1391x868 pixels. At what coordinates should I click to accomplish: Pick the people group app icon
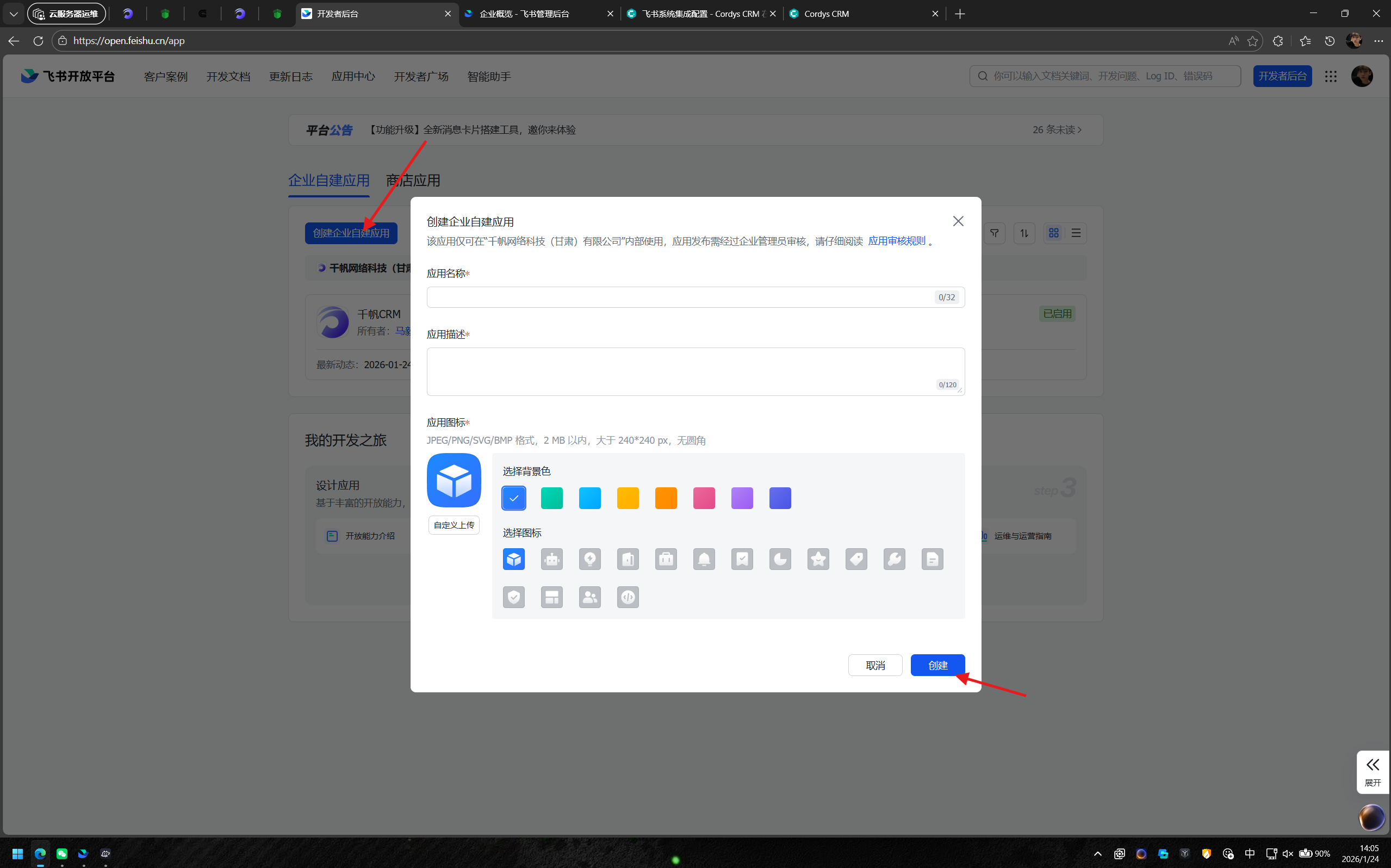[x=589, y=597]
